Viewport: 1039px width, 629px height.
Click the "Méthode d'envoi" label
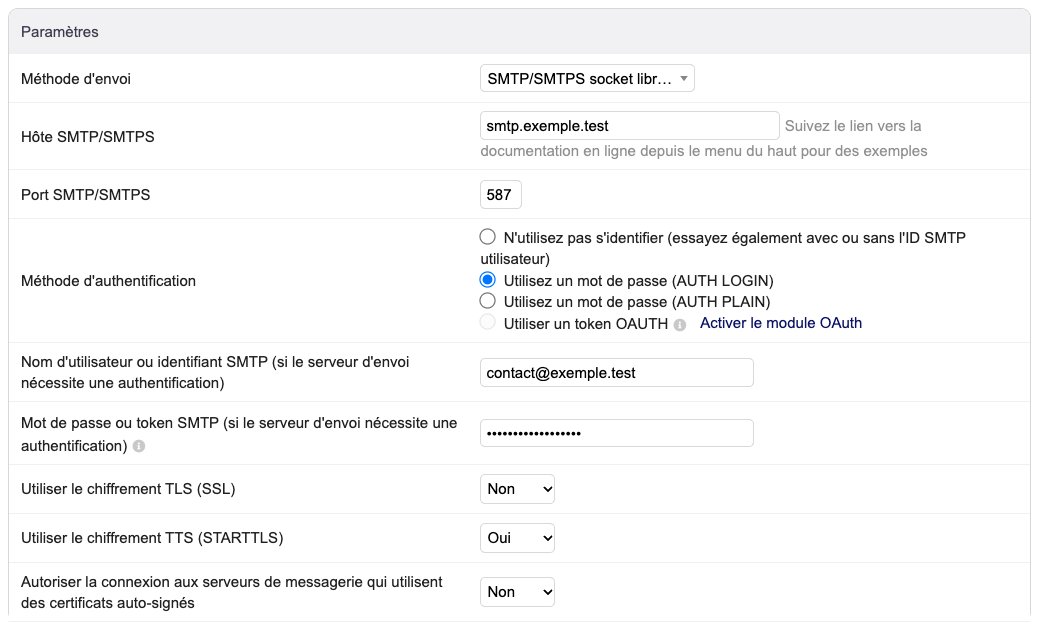pyautogui.click(x=76, y=79)
